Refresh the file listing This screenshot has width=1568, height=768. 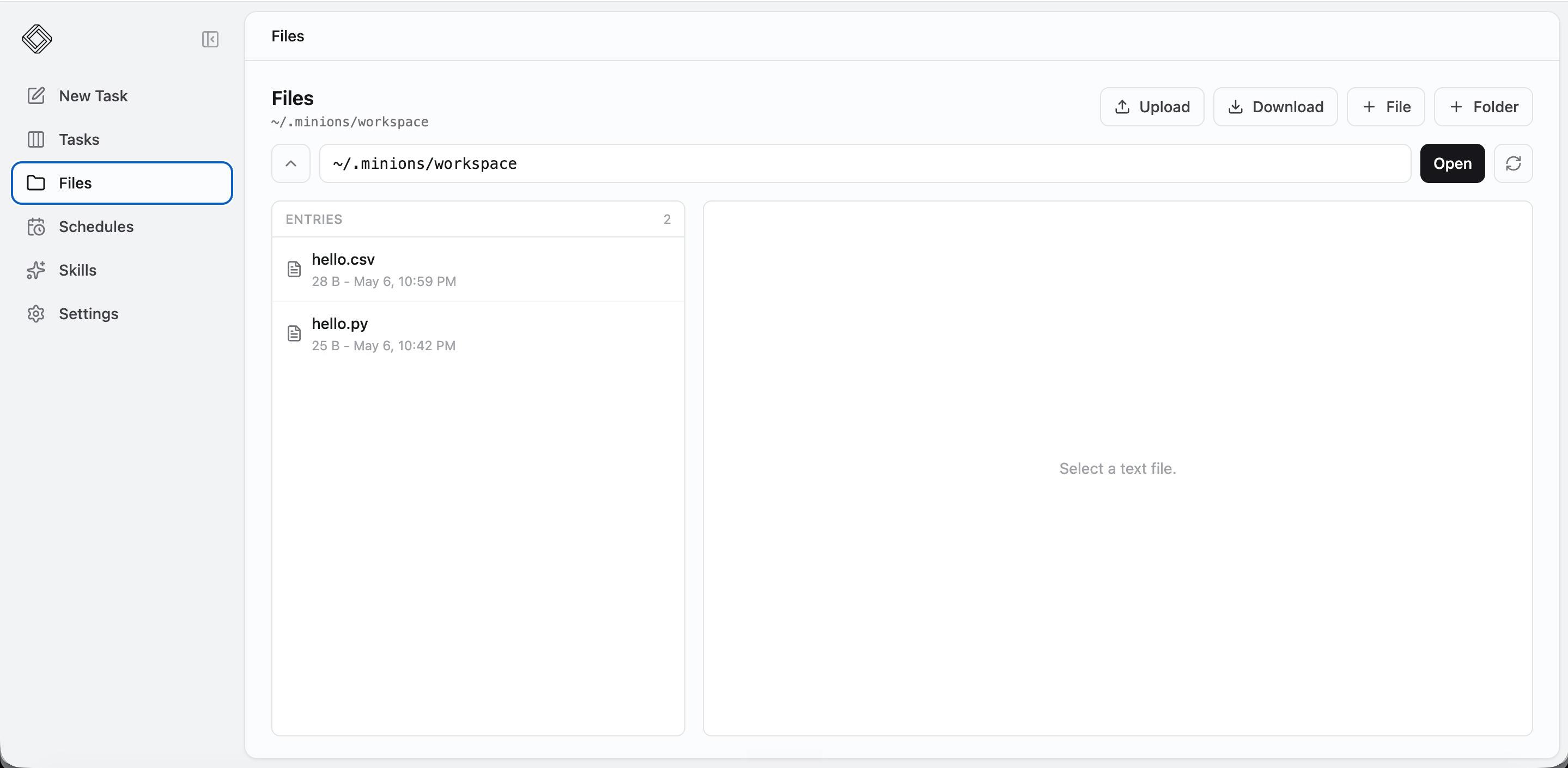coord(1512,163)
